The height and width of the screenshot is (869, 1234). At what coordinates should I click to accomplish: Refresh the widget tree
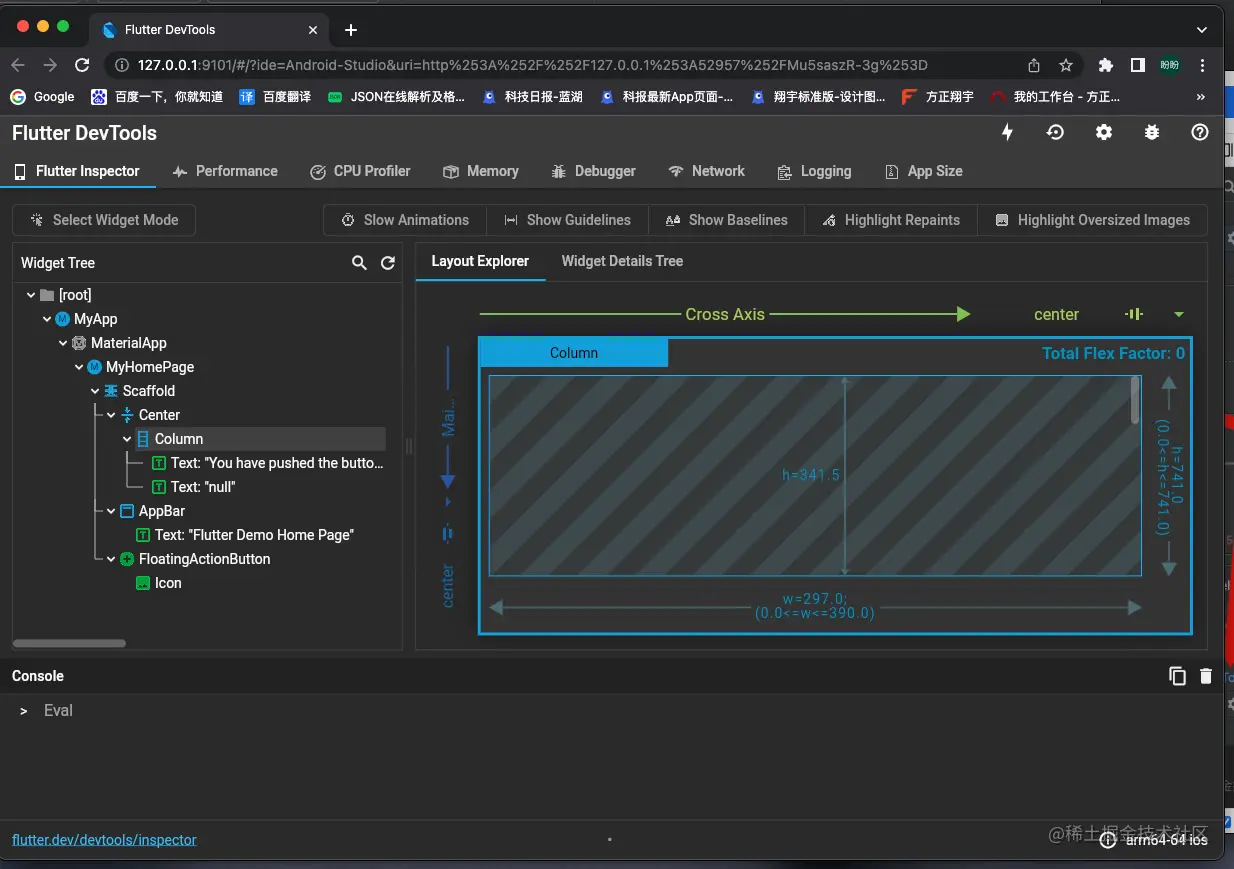[x=388, y=263]
